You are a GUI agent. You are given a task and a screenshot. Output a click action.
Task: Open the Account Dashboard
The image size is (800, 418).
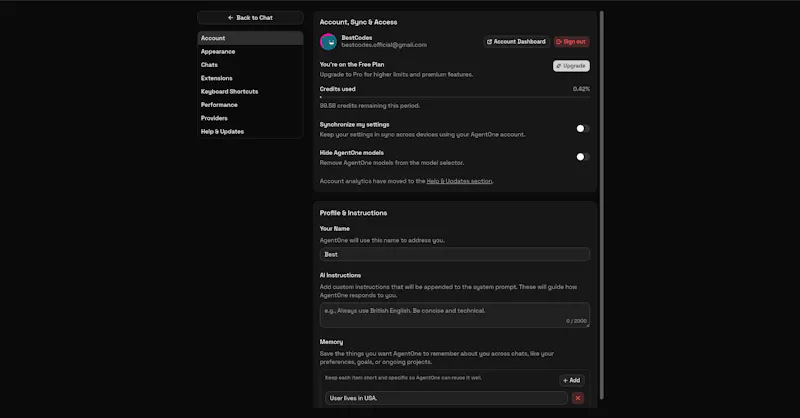pos(516,42)
